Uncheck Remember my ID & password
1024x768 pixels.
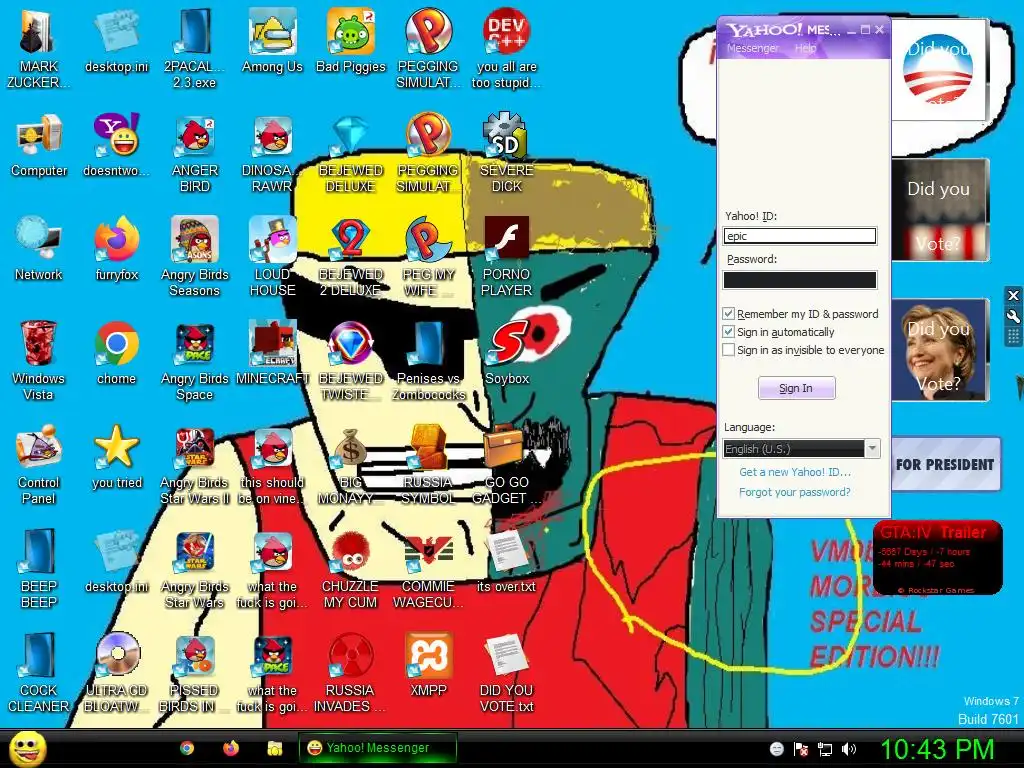pyautogui.click(x=729, y=314)
